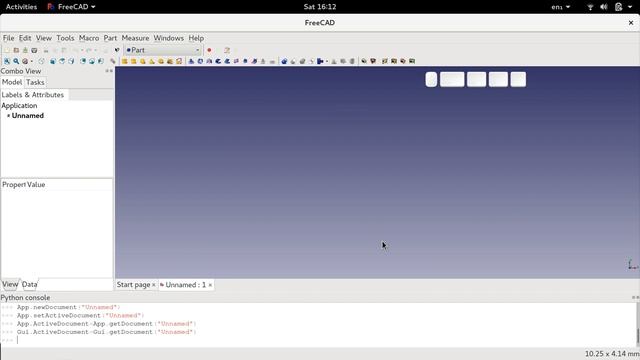Click the Fit selection zoom icon

pyautogui.click(x=16, y=61)
